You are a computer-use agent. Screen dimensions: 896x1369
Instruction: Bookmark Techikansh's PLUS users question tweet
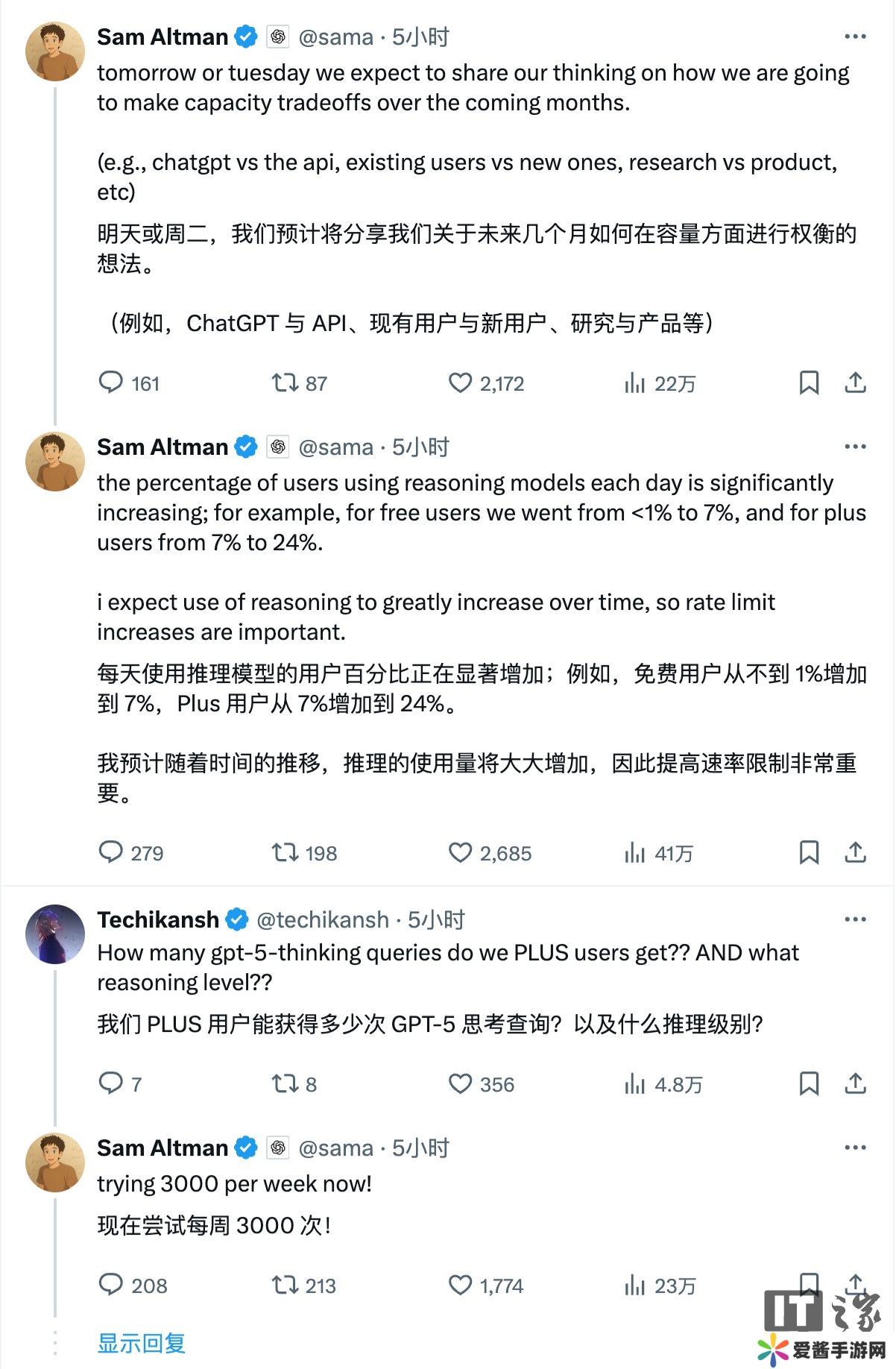click(809, 1083)
